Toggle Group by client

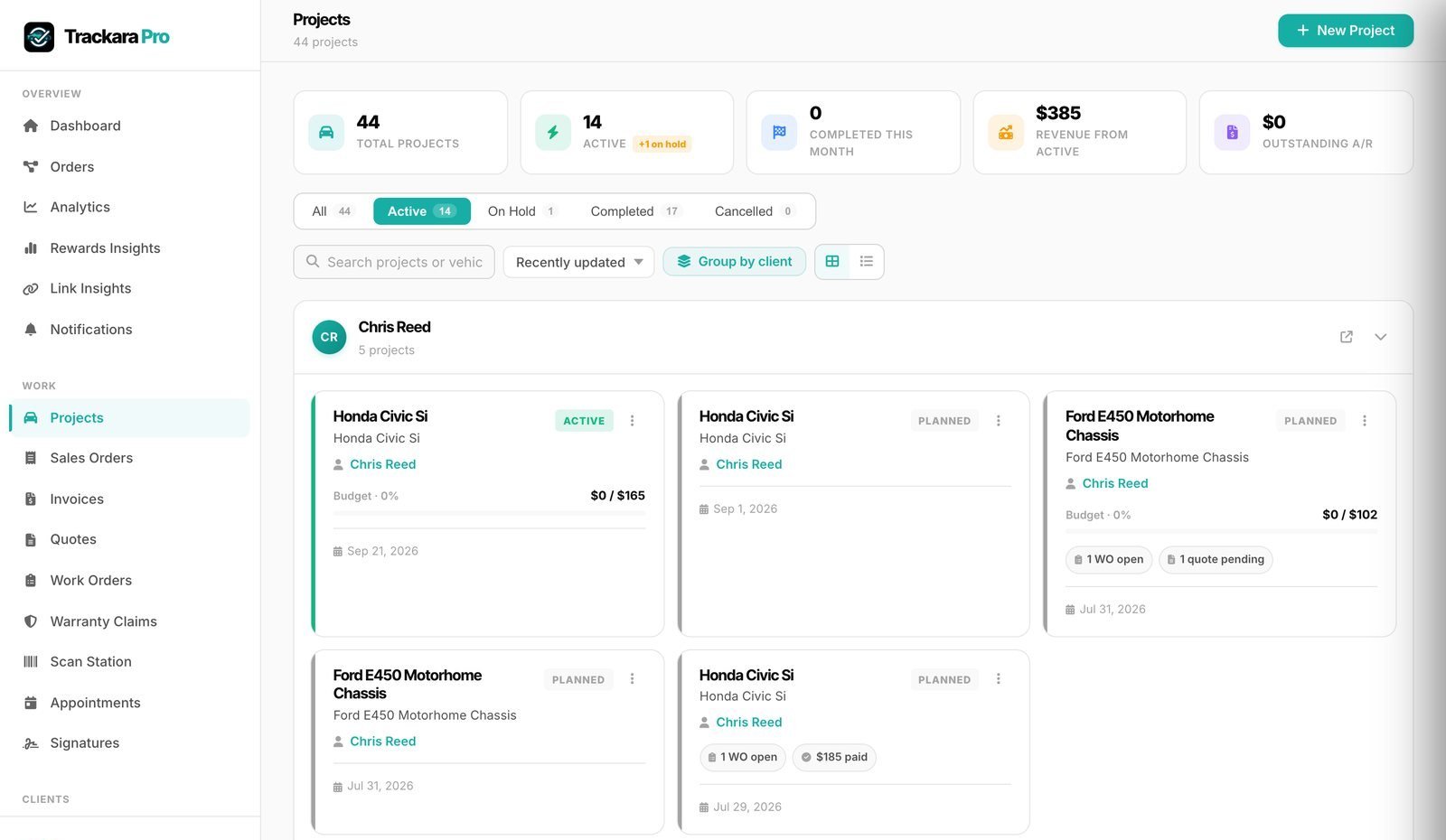pos(734,261)
